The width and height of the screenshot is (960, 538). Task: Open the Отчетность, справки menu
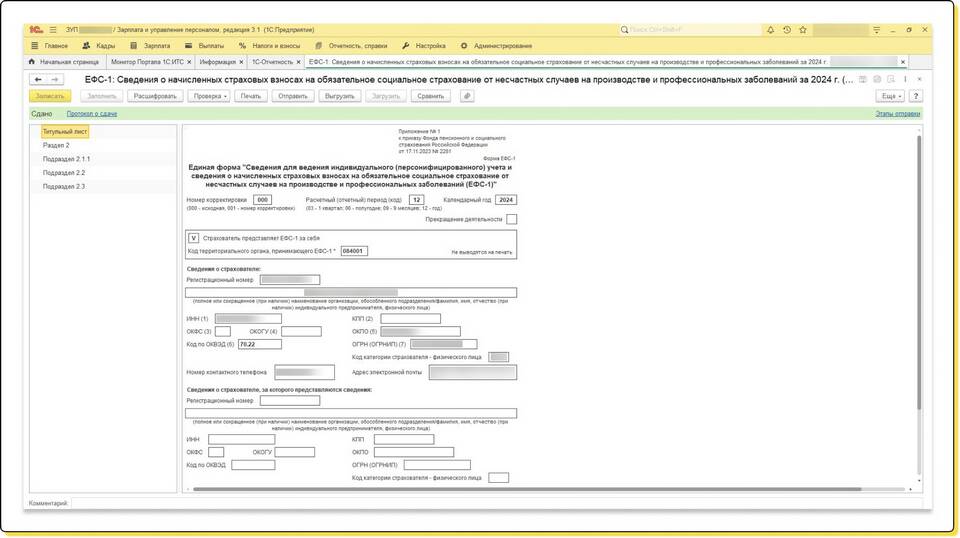pyautogui.click(x=350, y=46)
